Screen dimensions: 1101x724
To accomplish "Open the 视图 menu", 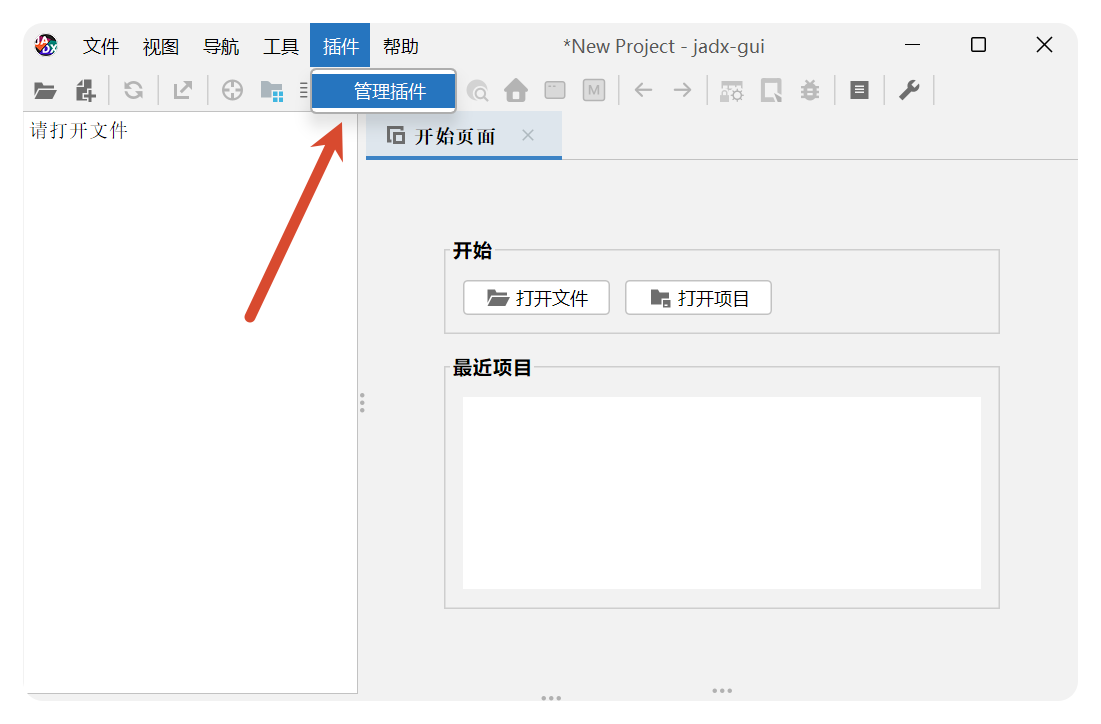I will (161, 47).
